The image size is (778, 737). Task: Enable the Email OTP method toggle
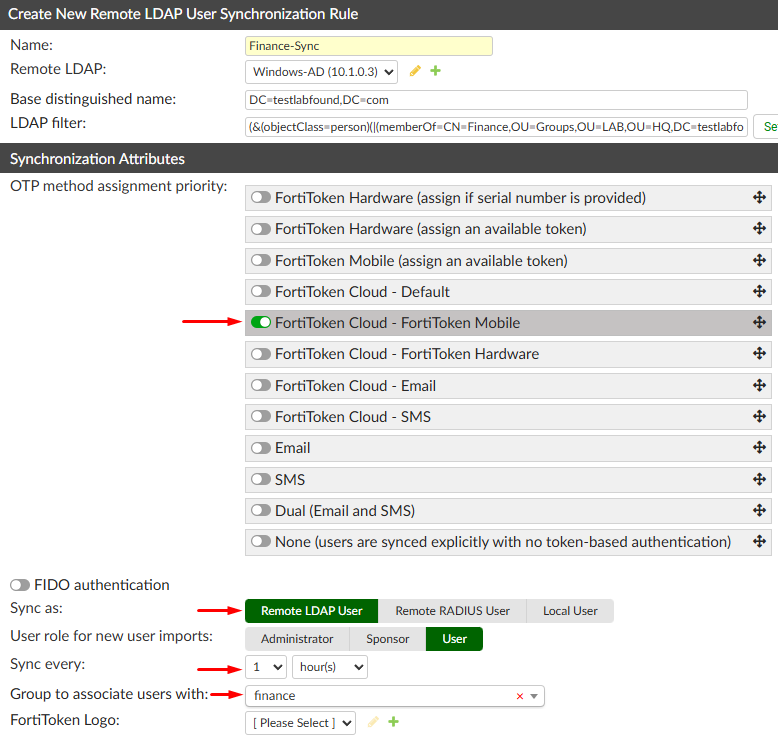260,448
